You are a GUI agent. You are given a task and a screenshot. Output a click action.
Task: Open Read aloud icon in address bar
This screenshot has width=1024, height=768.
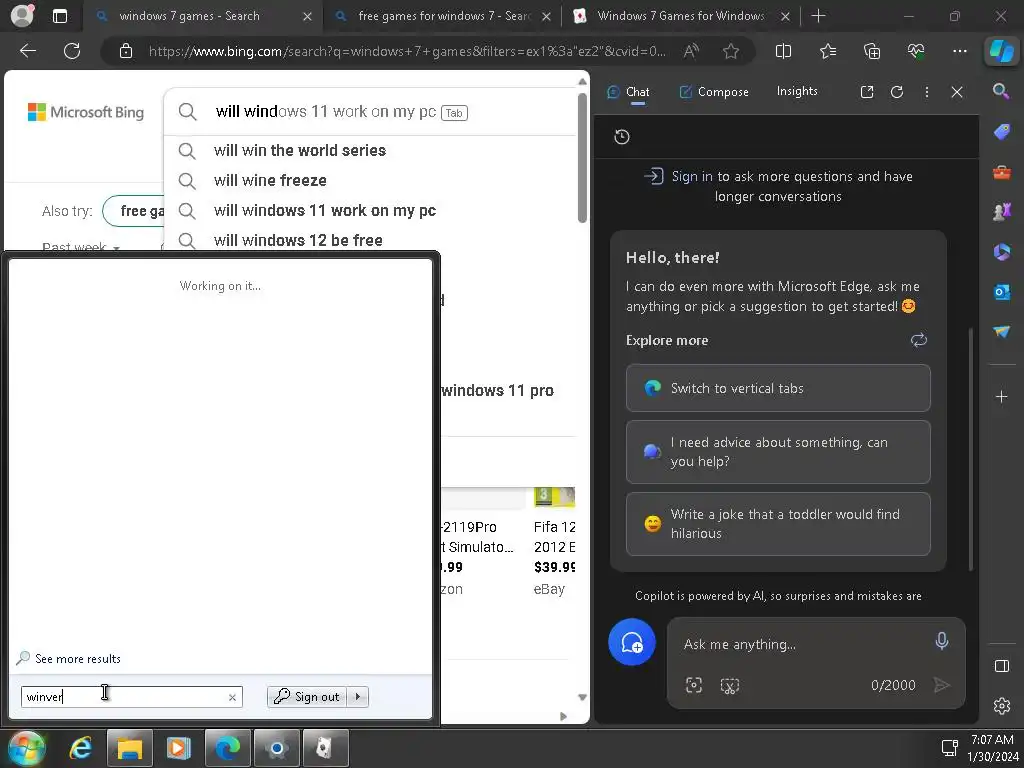pyautogui.click(x=691, y=51)
